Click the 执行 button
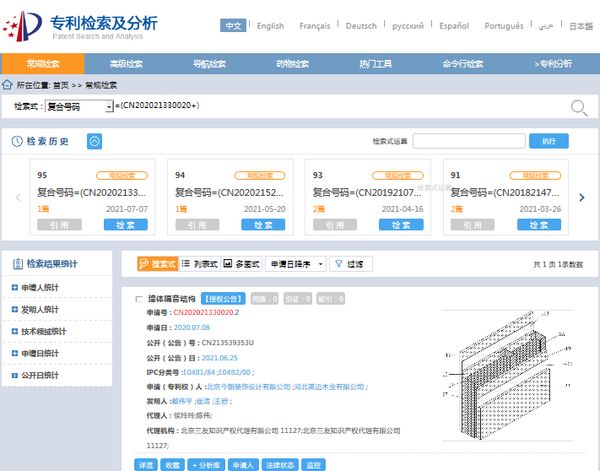This screenshot has width=600, height=471. [x=548, y=141]
